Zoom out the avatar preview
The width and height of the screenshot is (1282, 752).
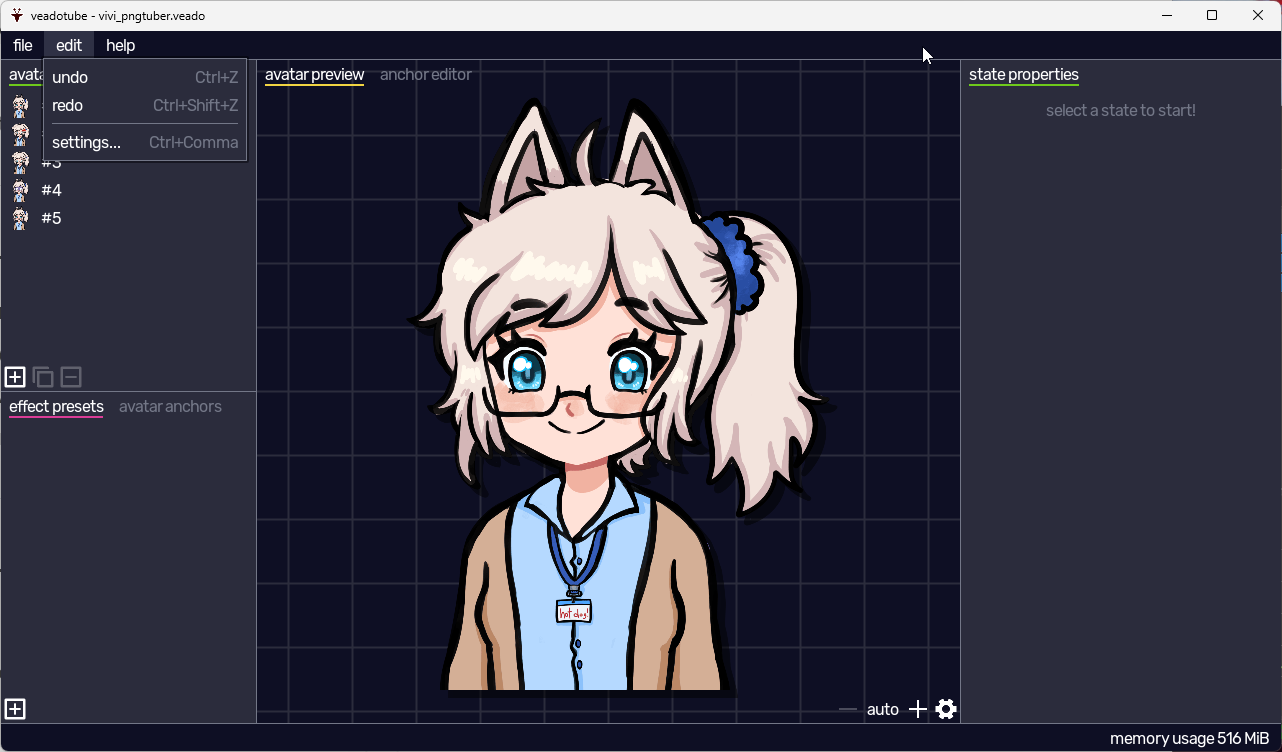click(848, 709)
